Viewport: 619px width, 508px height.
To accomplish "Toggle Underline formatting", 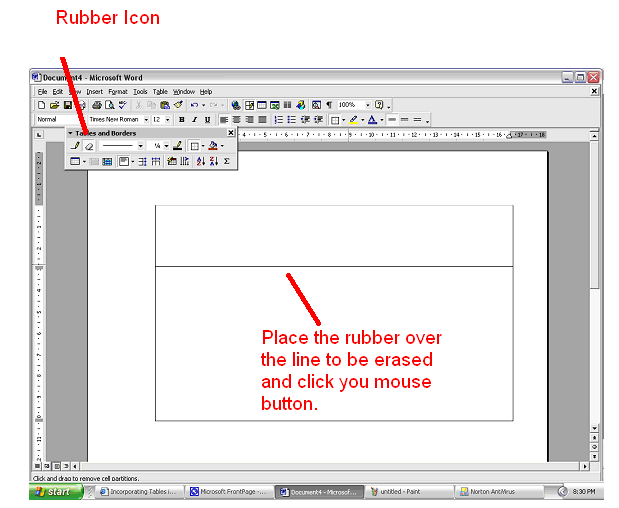I will pos(207,120).
